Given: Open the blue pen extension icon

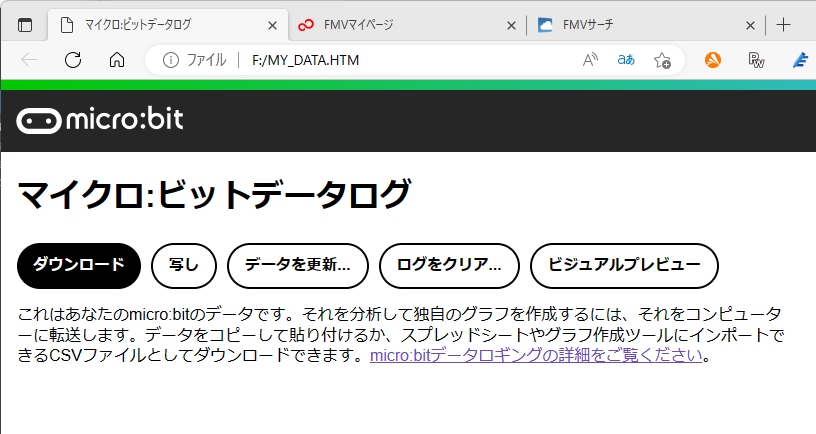Looking at the screenshot, I should [x=800, y=60].
